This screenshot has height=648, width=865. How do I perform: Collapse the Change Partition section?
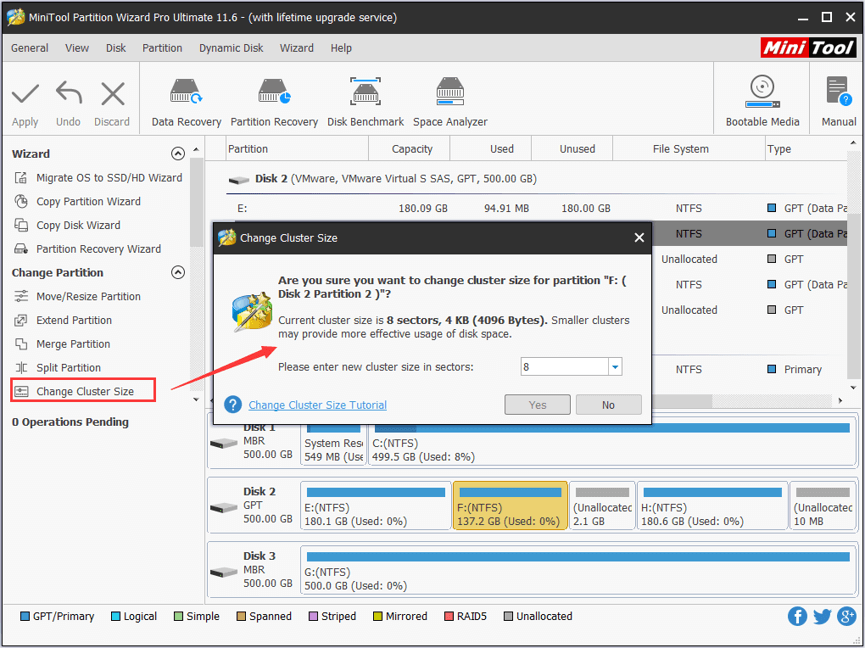pyautogui.click(x=178, y=272)
